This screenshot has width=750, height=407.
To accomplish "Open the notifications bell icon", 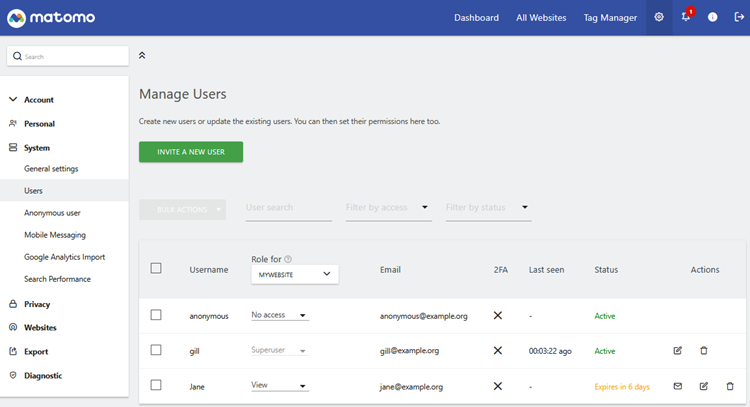I will click(x=686, y=17).
